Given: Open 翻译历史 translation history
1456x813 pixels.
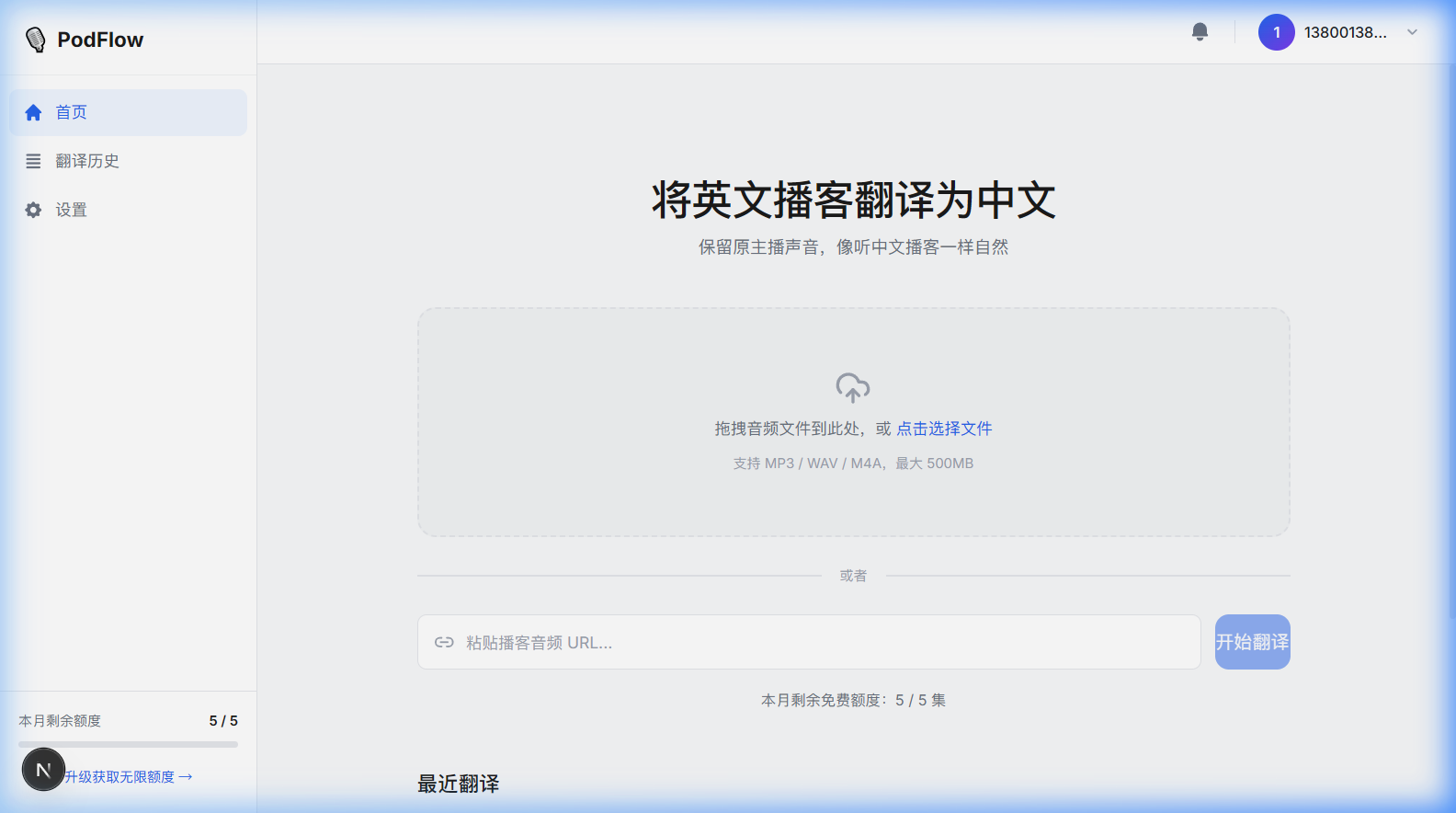Looking at the screenshot, I should [x=128, y=161].
